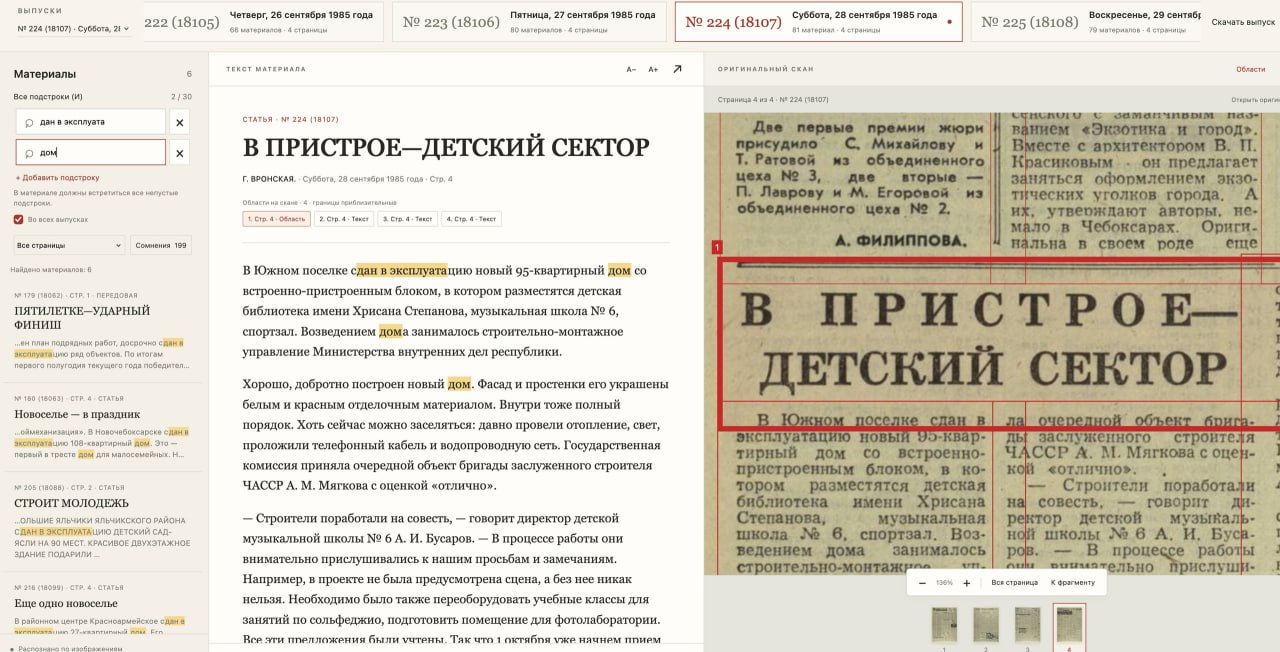Zoom in the scan with plus button
Image resolution: width=1280 pixels, height=652 pixels.
pyautogui.click(x=966, y=583)
